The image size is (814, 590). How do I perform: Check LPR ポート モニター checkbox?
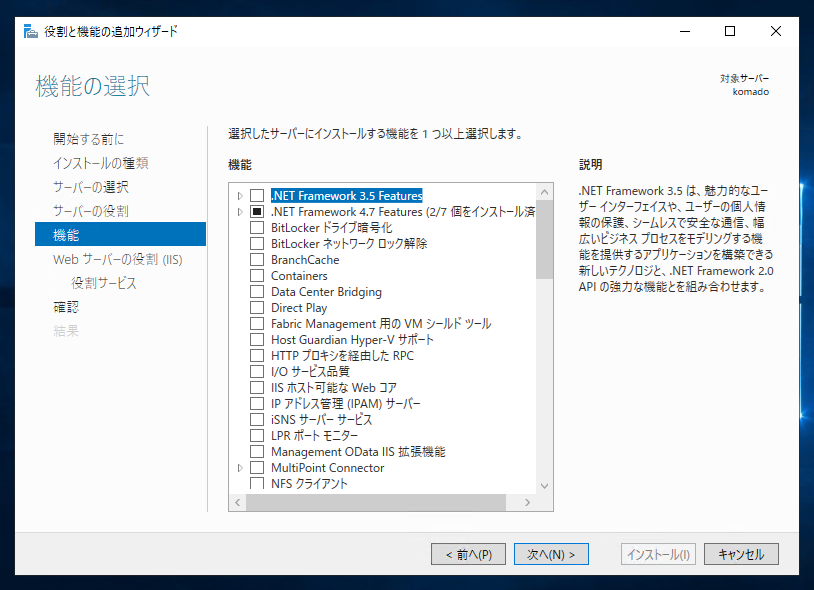[257, 436]
